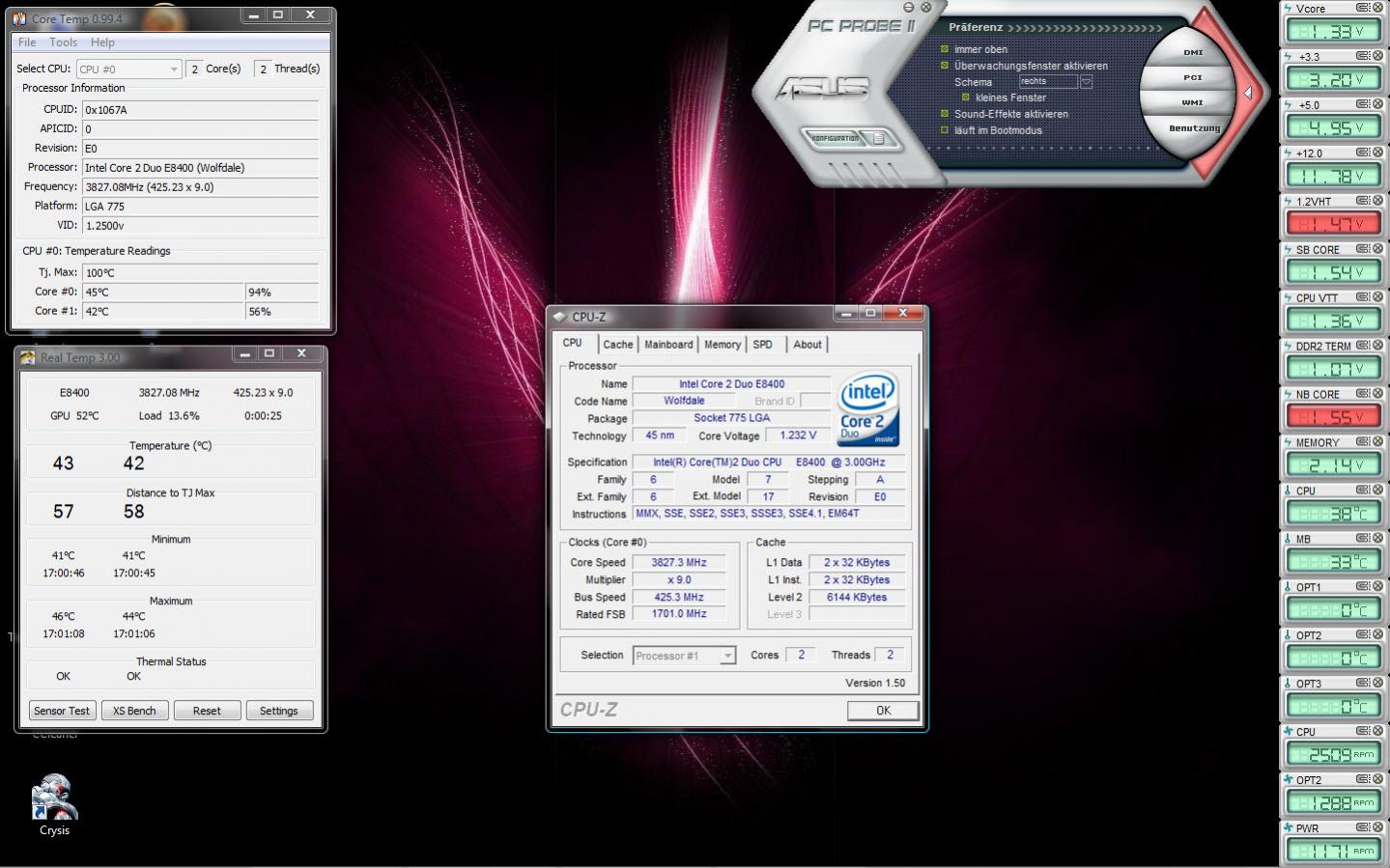Viewport: 1390px width, 868px height.
Task: Click the PC Probe II minimize icon
Action: (908, 8)
